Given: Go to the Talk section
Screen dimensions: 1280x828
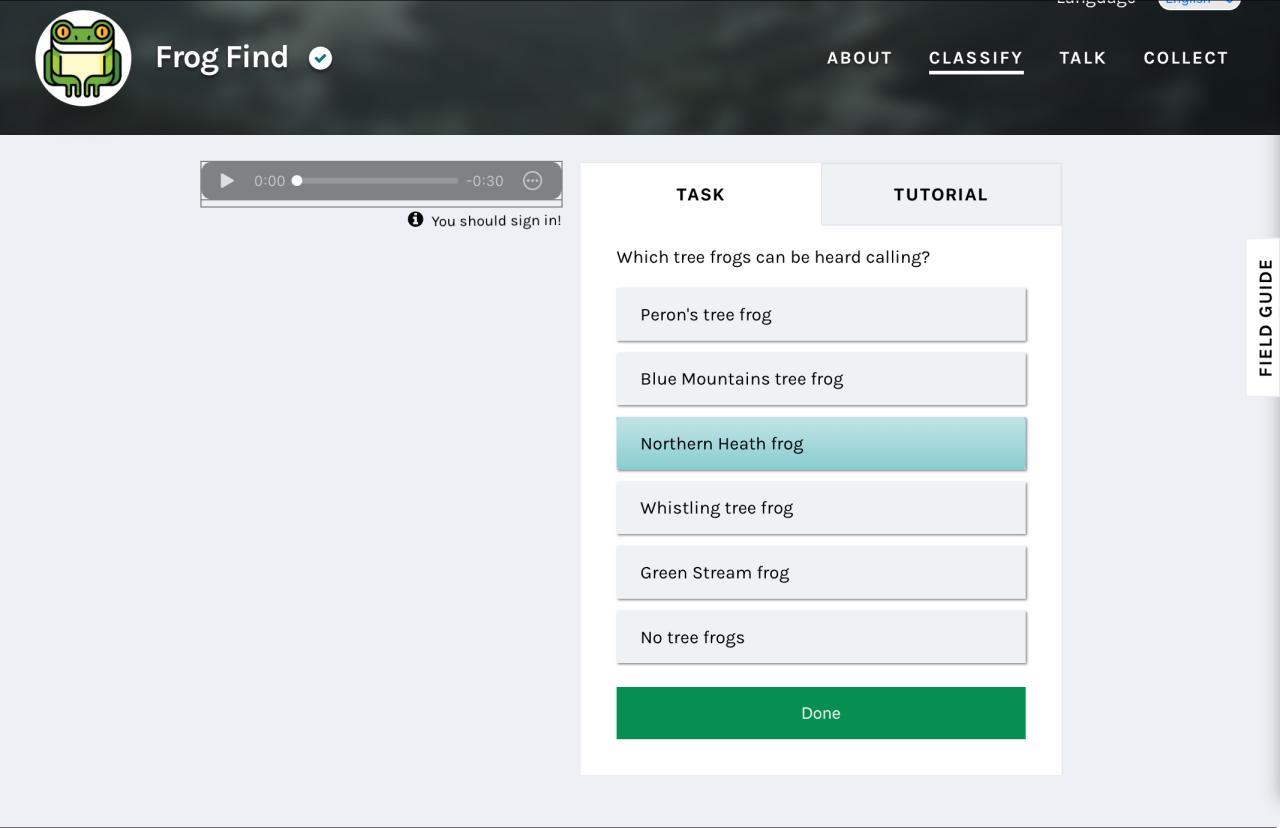Looking at the screenshot, I should [x=1082, y=58].
